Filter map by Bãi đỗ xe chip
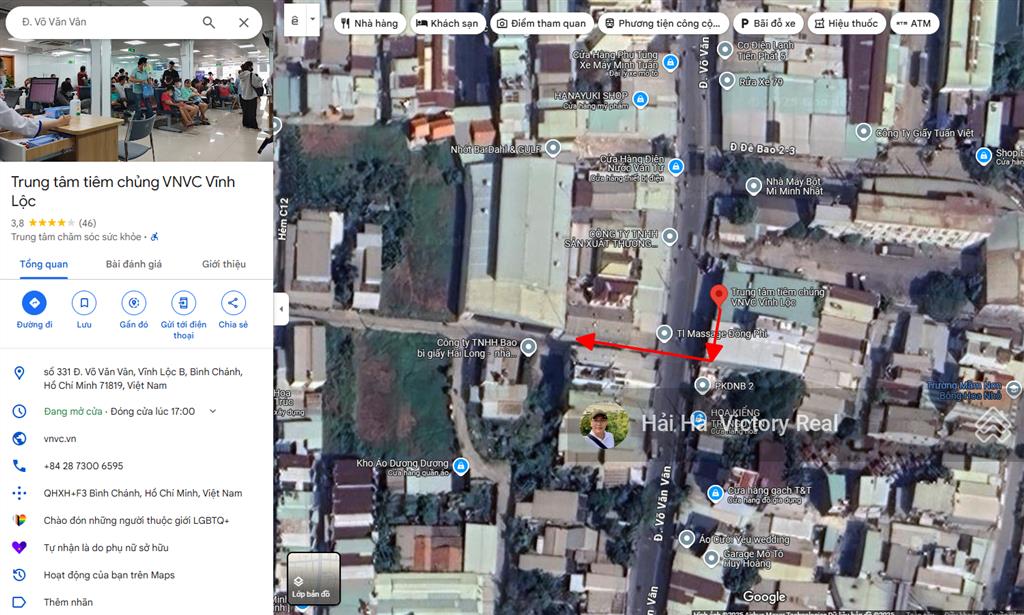This screenshot has width=1024, height=615. pyautogui.click(x=768, y=24)
